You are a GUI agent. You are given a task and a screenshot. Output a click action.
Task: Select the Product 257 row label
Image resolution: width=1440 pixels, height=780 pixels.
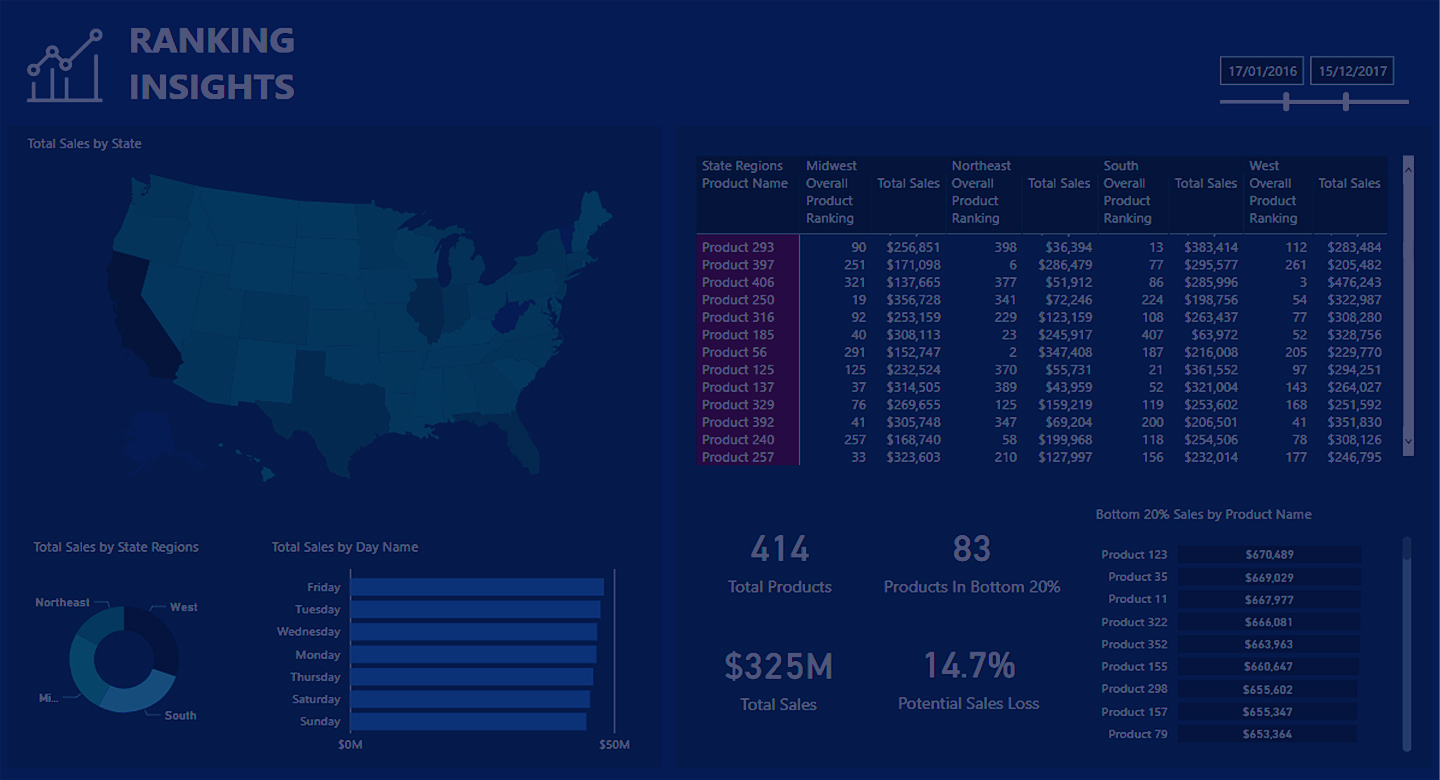click(738, 457)
